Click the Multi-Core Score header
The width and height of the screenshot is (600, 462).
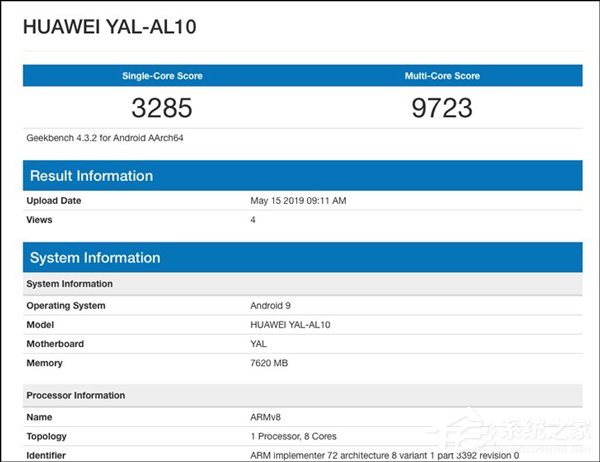tap(442, 76)
